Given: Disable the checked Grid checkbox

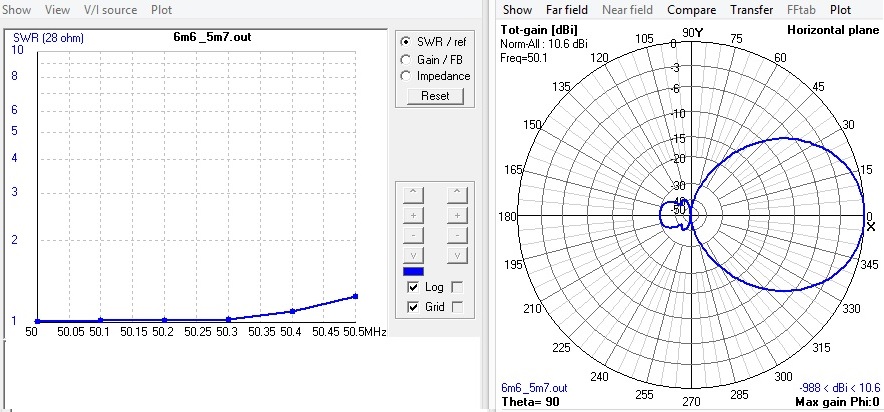Looking at the screenshot, I should [x=413, y=308].
